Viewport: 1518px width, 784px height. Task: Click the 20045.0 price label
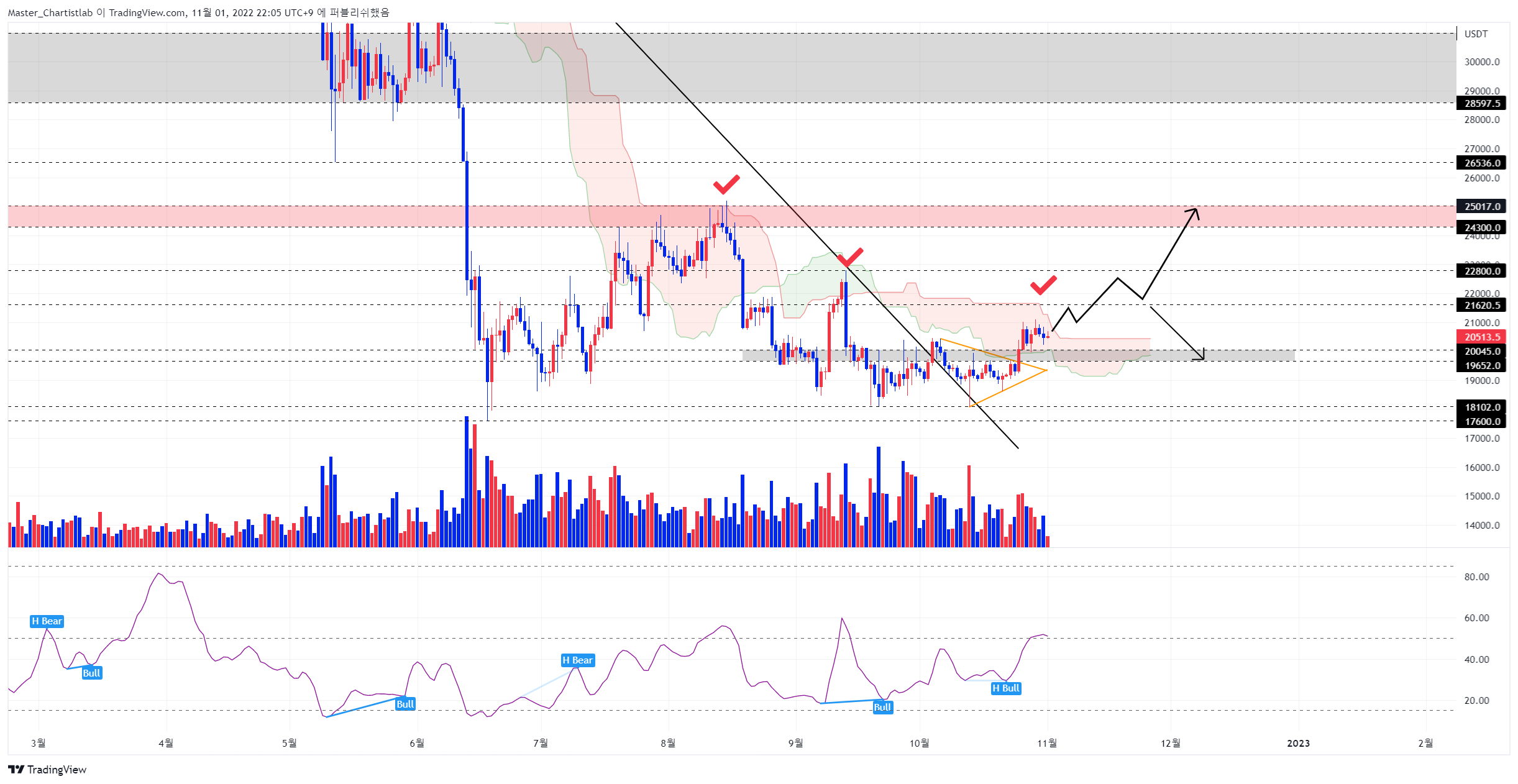point(1481,351)
